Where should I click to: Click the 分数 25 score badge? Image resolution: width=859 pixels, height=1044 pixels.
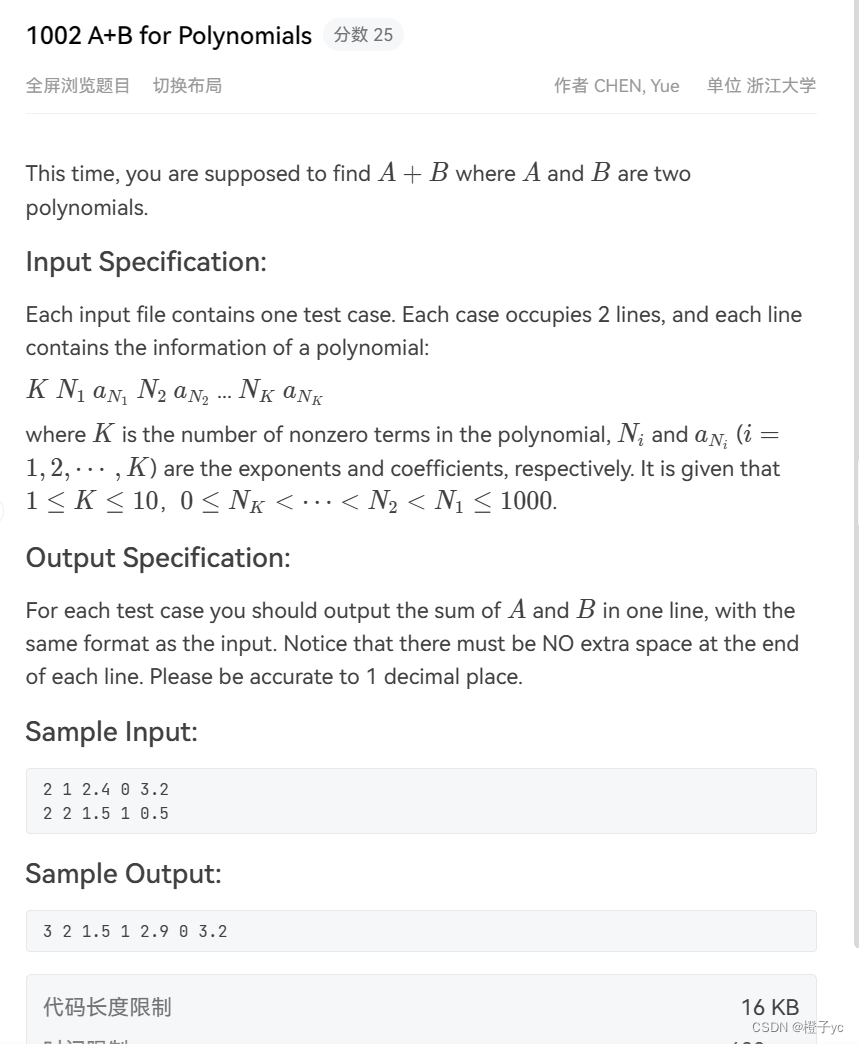tap(364, 34)
